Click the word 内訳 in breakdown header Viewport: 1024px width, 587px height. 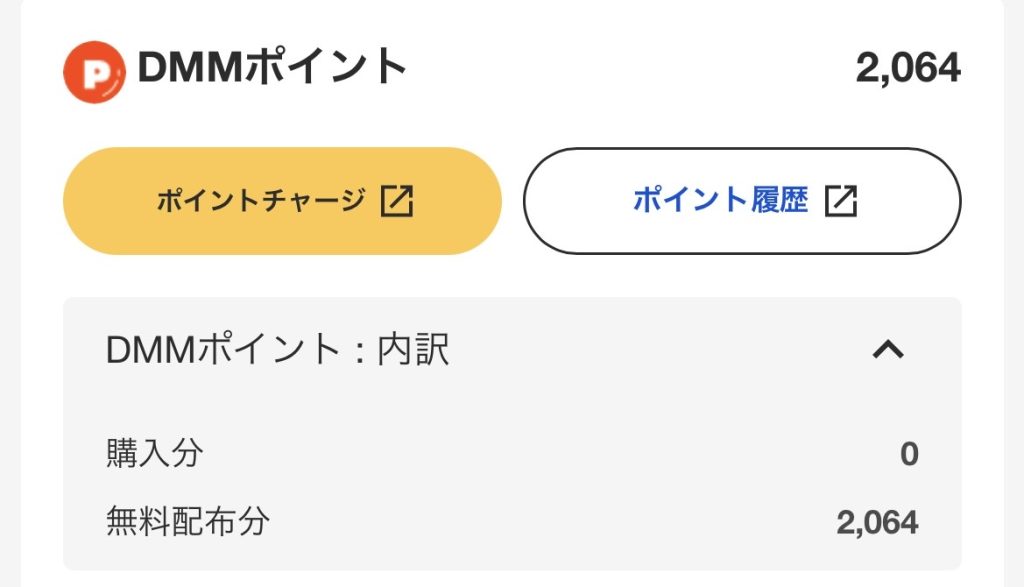point(413,349)
